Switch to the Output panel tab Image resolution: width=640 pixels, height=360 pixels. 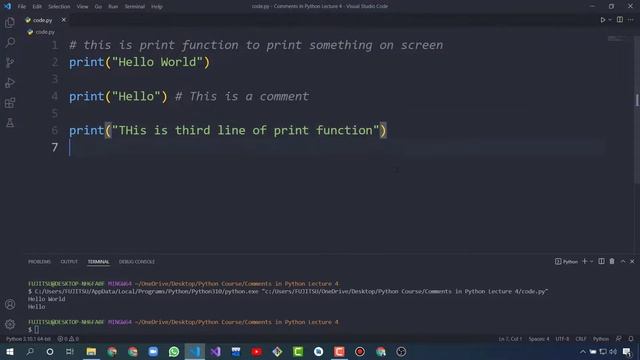[x=69, y=262]
